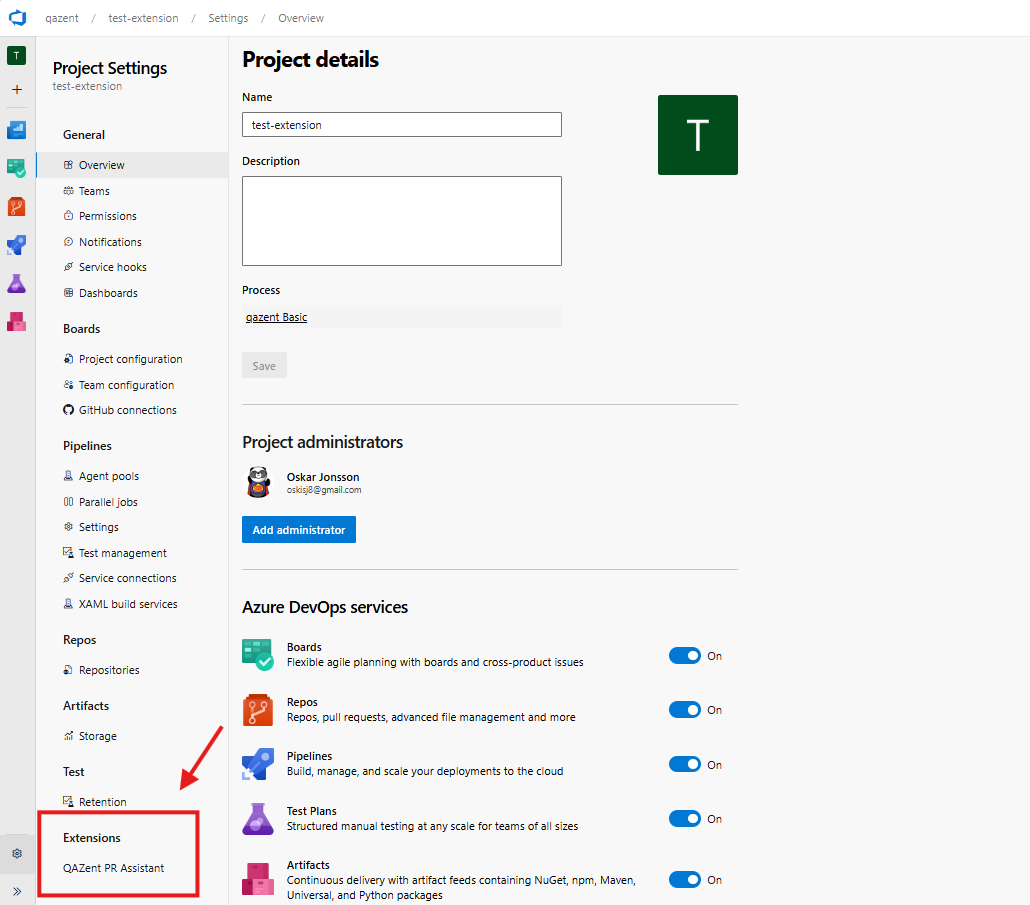1030x905 pixels.
Task: Click Oskar Jonsson's avatar picture
Action: point(259,482)
